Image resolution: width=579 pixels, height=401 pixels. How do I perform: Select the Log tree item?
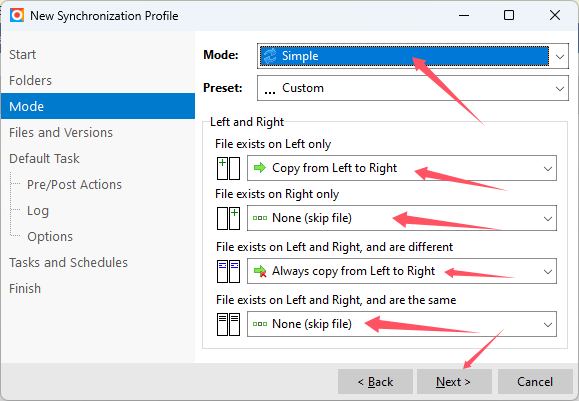tap(38, 210)
